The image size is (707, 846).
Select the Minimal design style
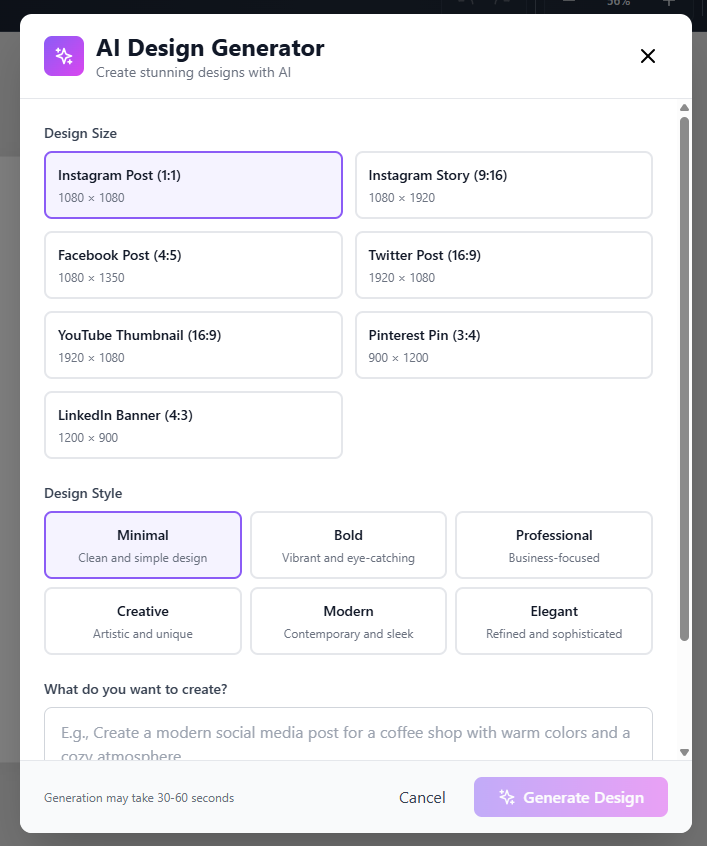pos(143,545)
